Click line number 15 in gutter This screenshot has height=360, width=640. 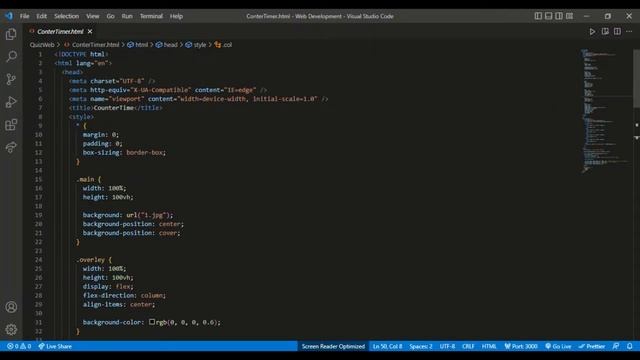click(38, 179)
